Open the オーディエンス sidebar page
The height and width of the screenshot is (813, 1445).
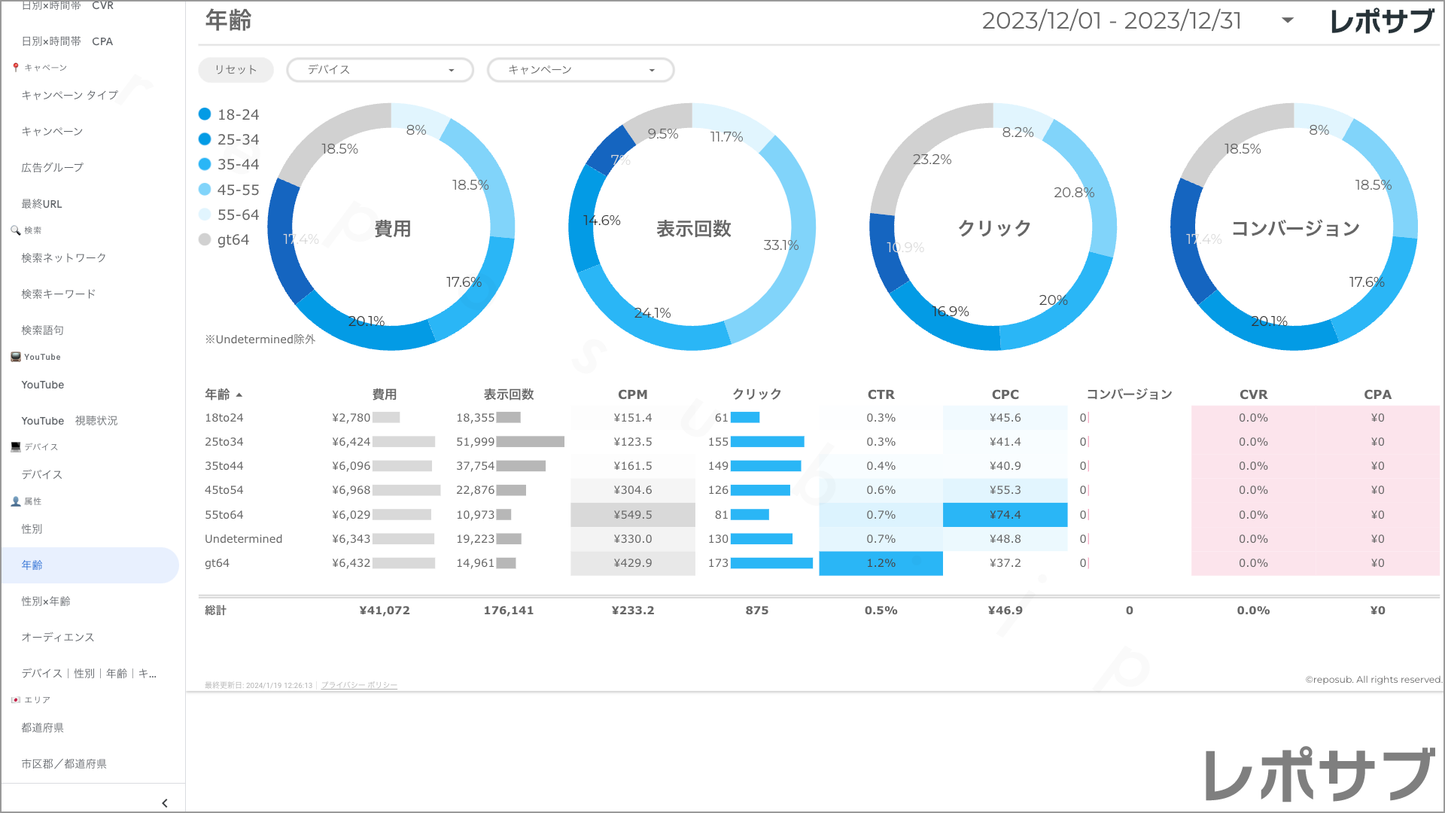click(x=58, y=637)
